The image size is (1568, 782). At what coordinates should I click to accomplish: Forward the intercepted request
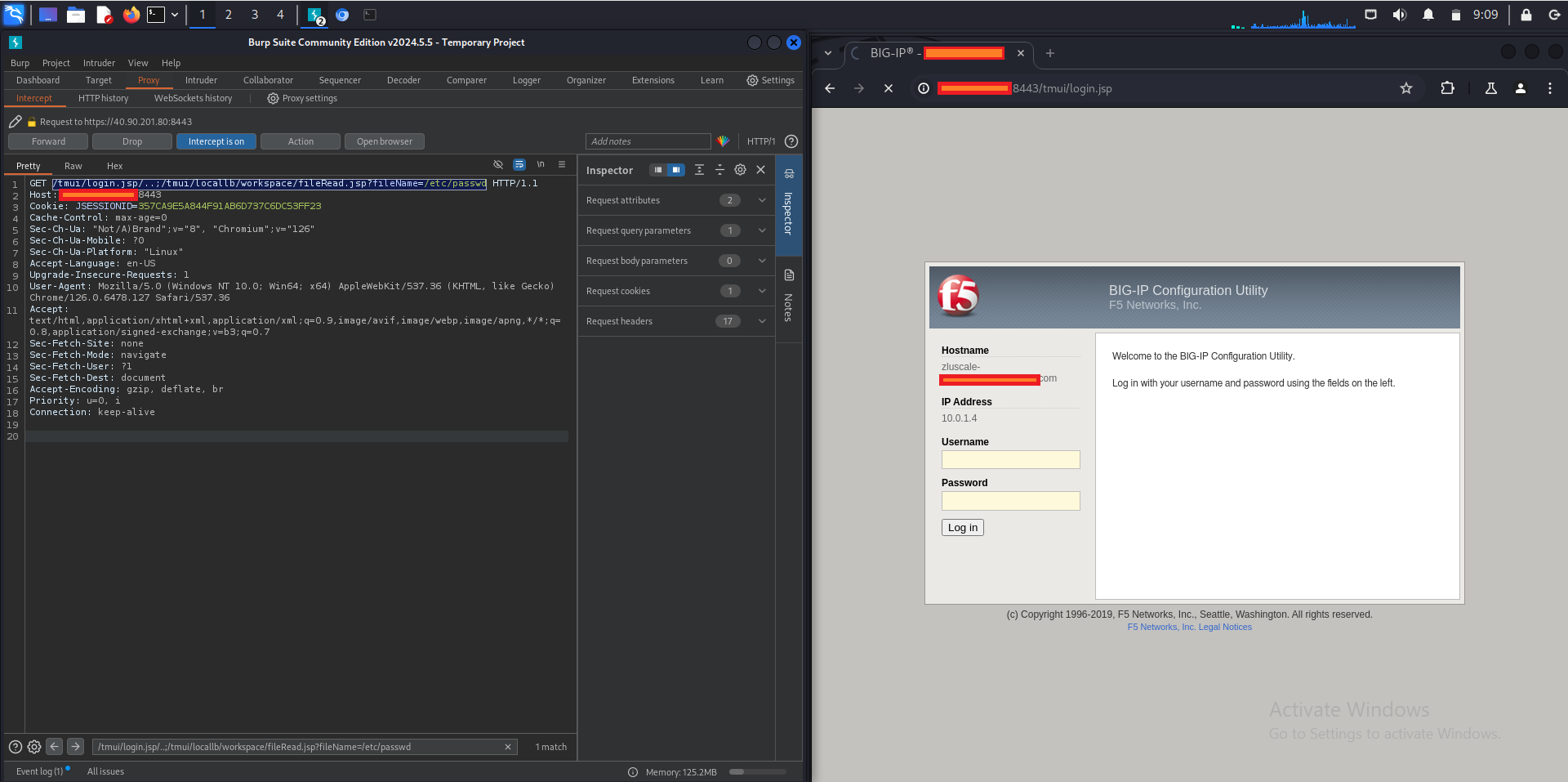pos(48,141)
